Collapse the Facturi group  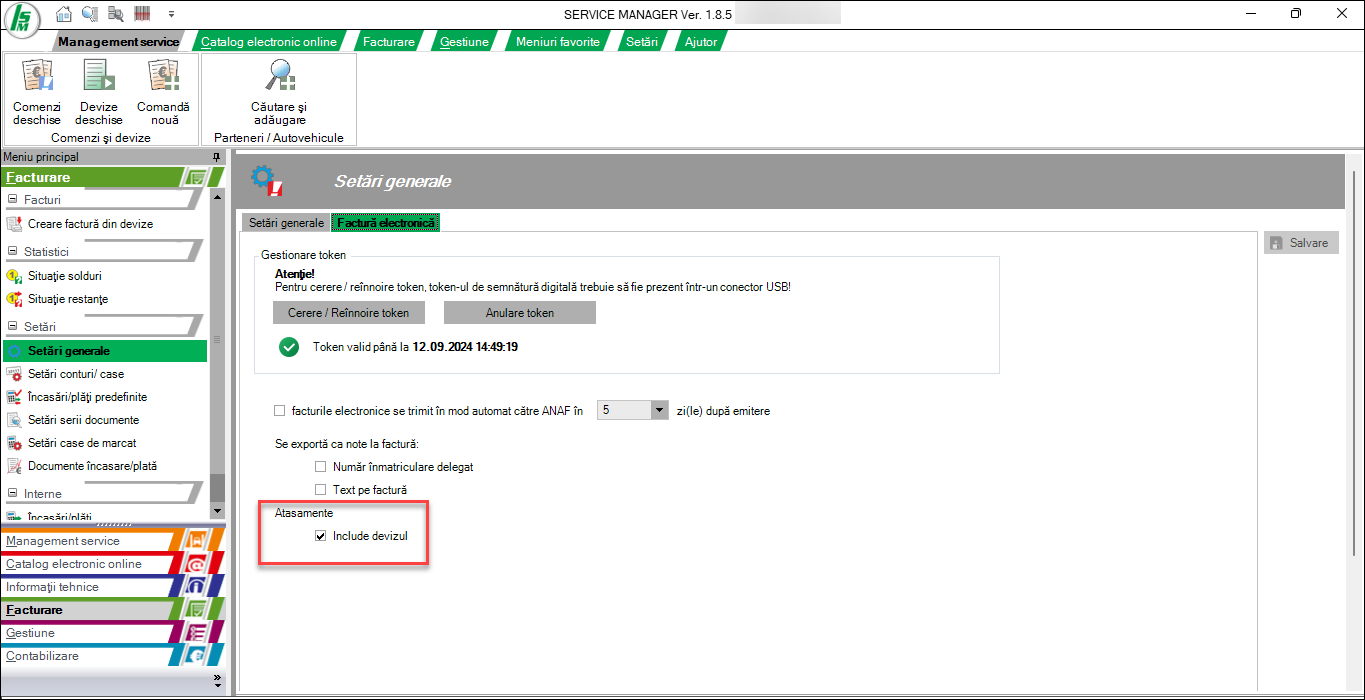pos(13,199)
